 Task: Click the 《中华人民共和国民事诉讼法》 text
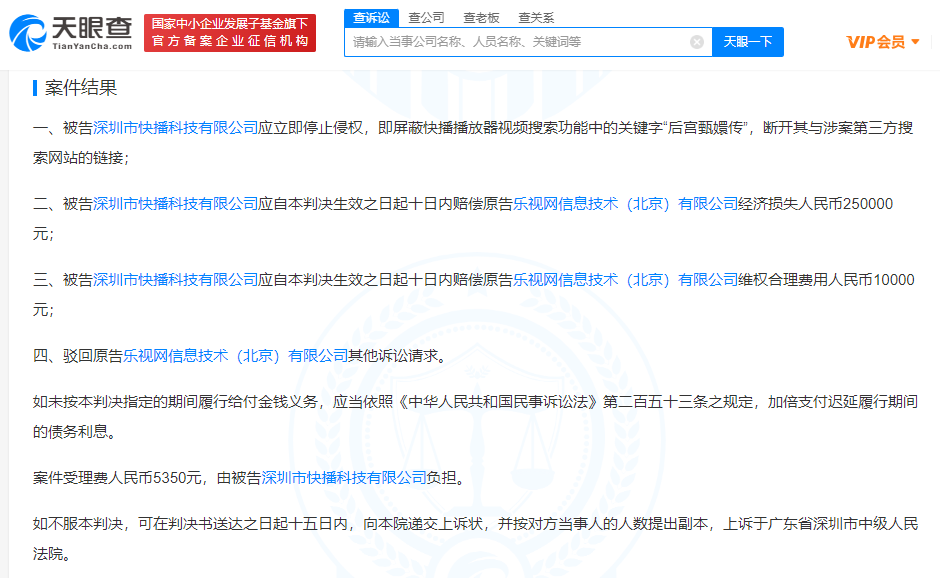coord(498,402)
